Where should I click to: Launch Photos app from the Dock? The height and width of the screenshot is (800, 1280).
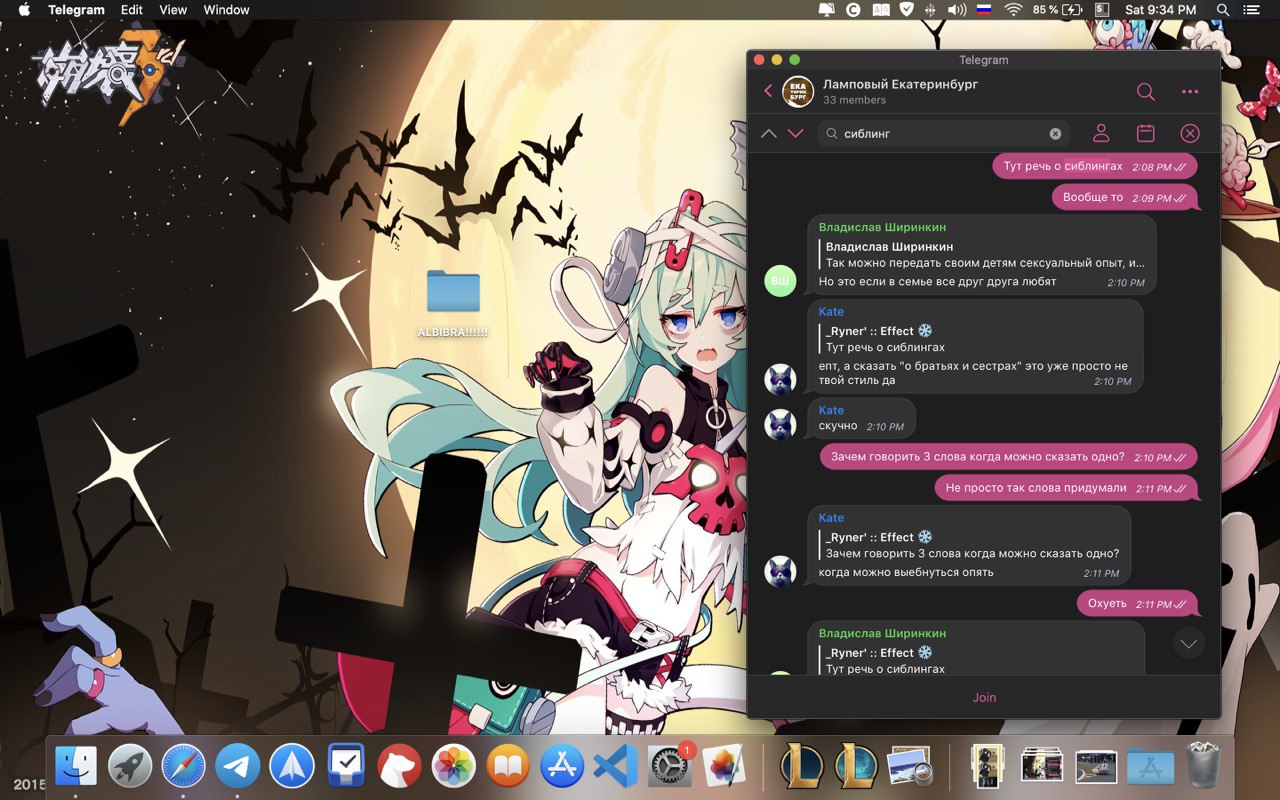[x=454, y=767]
